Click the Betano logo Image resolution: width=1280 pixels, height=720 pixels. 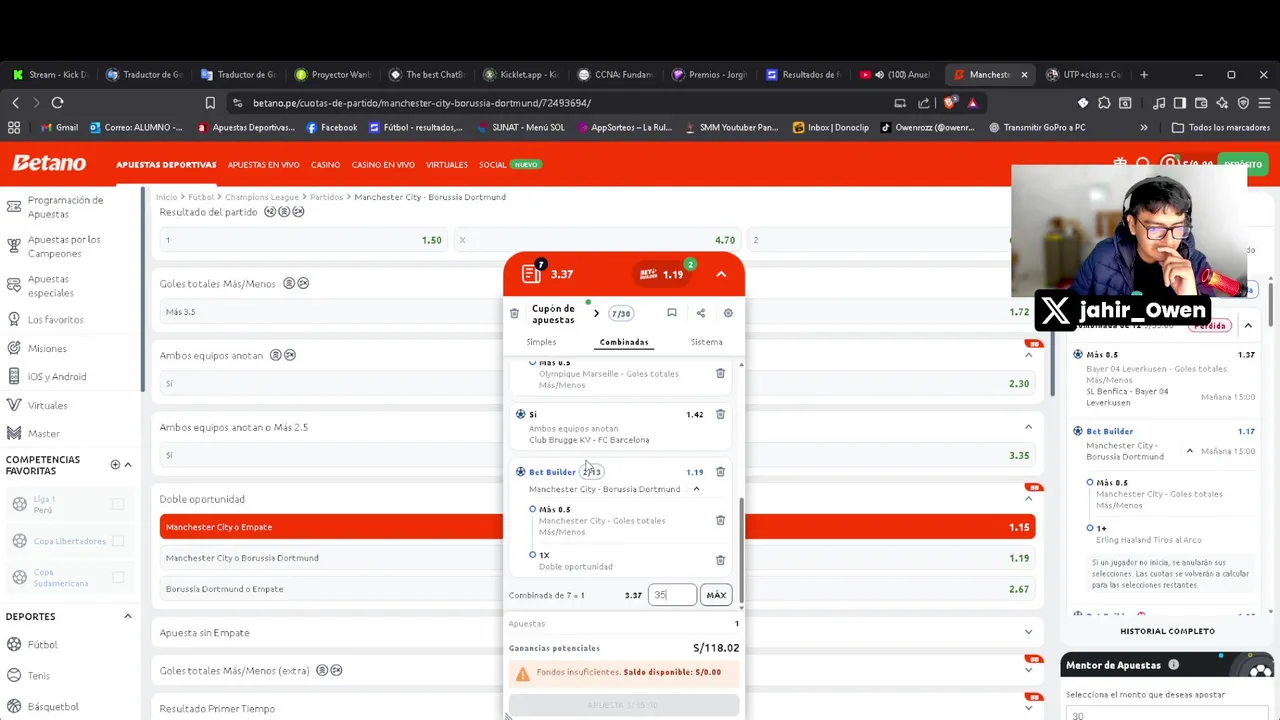pos(49,164)
